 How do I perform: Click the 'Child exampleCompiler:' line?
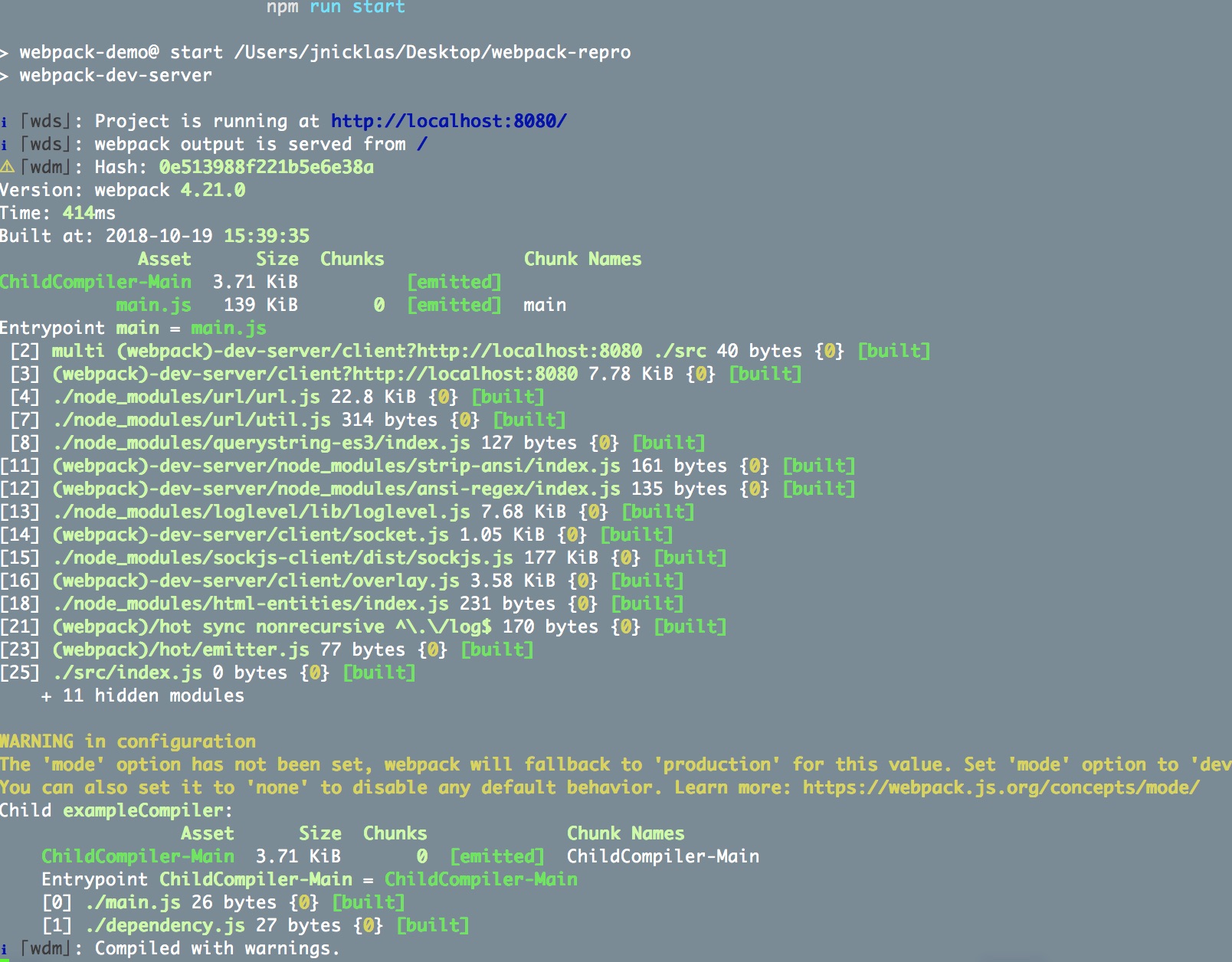coord(116,810)
